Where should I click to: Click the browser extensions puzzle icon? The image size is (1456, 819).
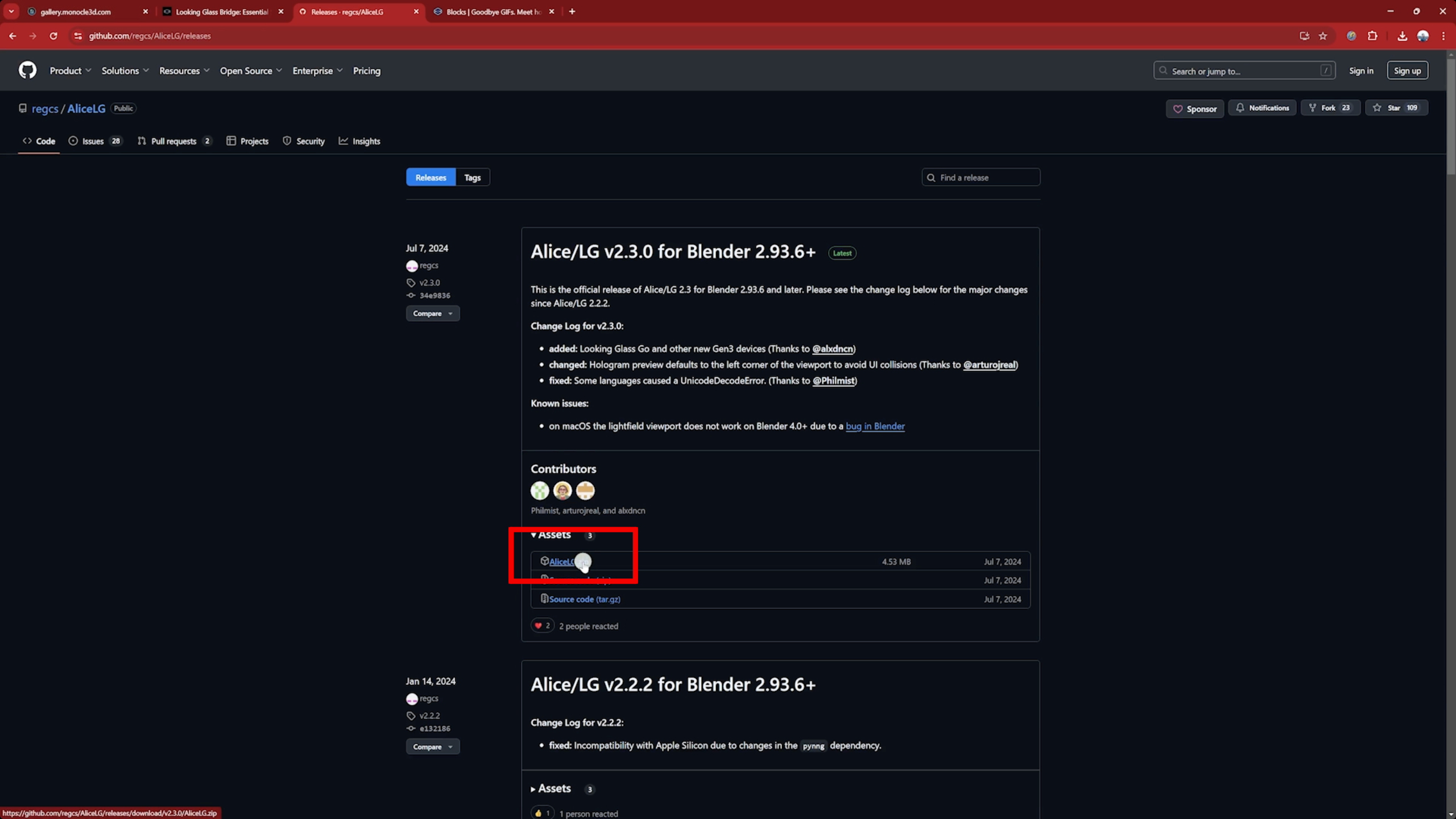(1372, 35)
